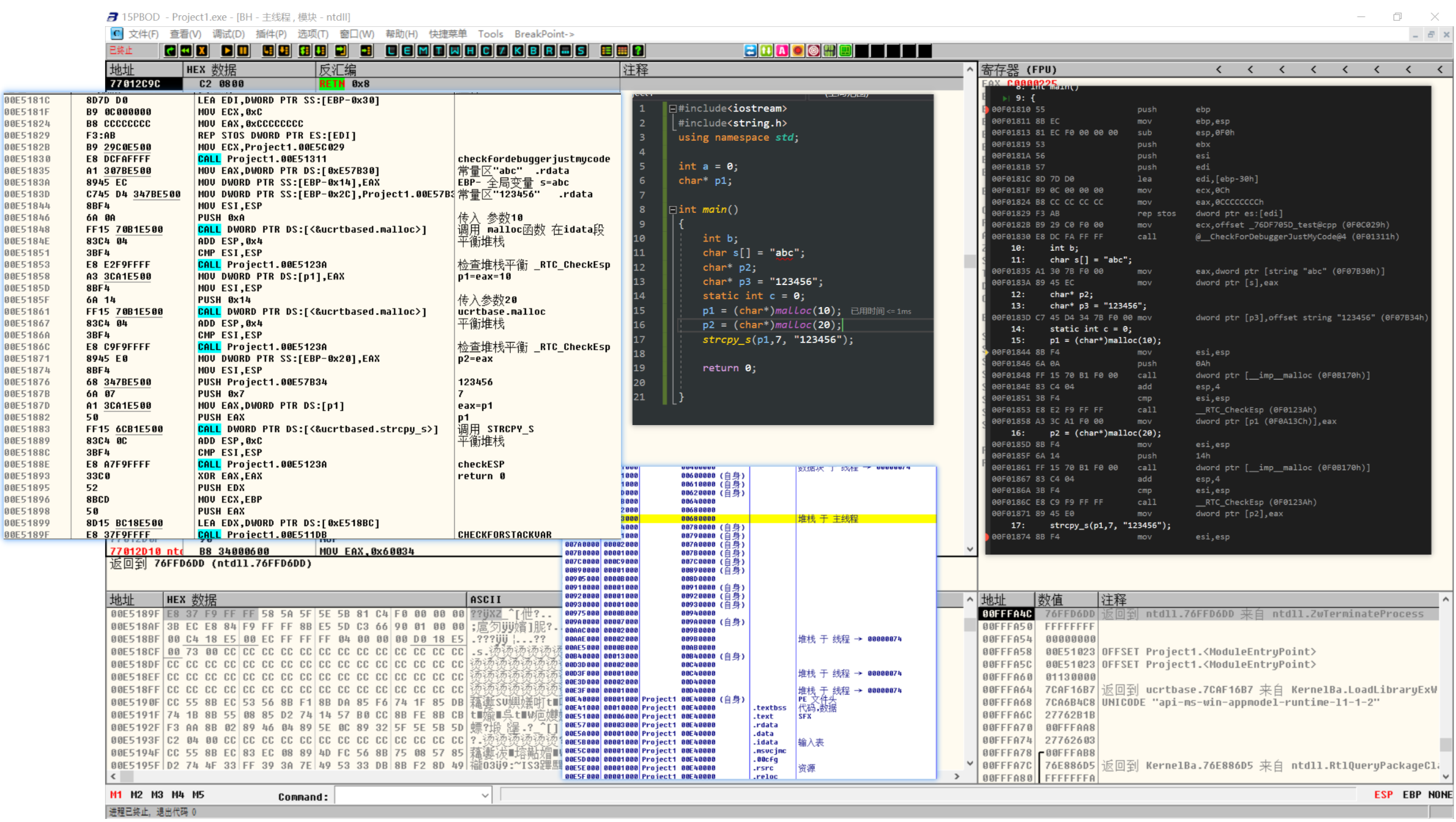Open Call stack via K icon
Screen dimensions: 1456x822
click(518, 51)
